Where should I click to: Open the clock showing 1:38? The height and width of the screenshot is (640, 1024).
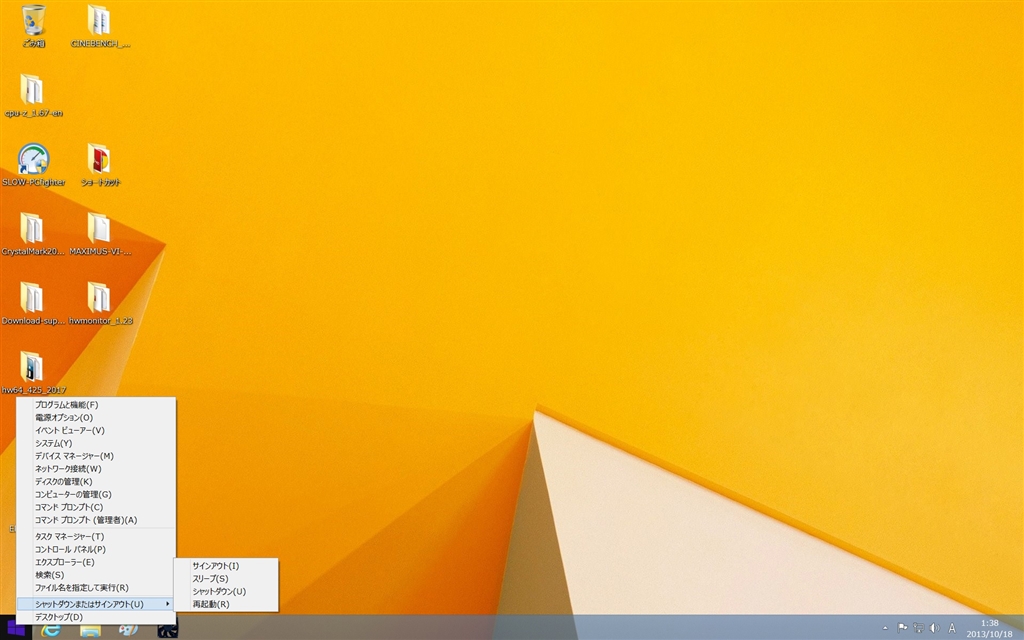point(989,628)
